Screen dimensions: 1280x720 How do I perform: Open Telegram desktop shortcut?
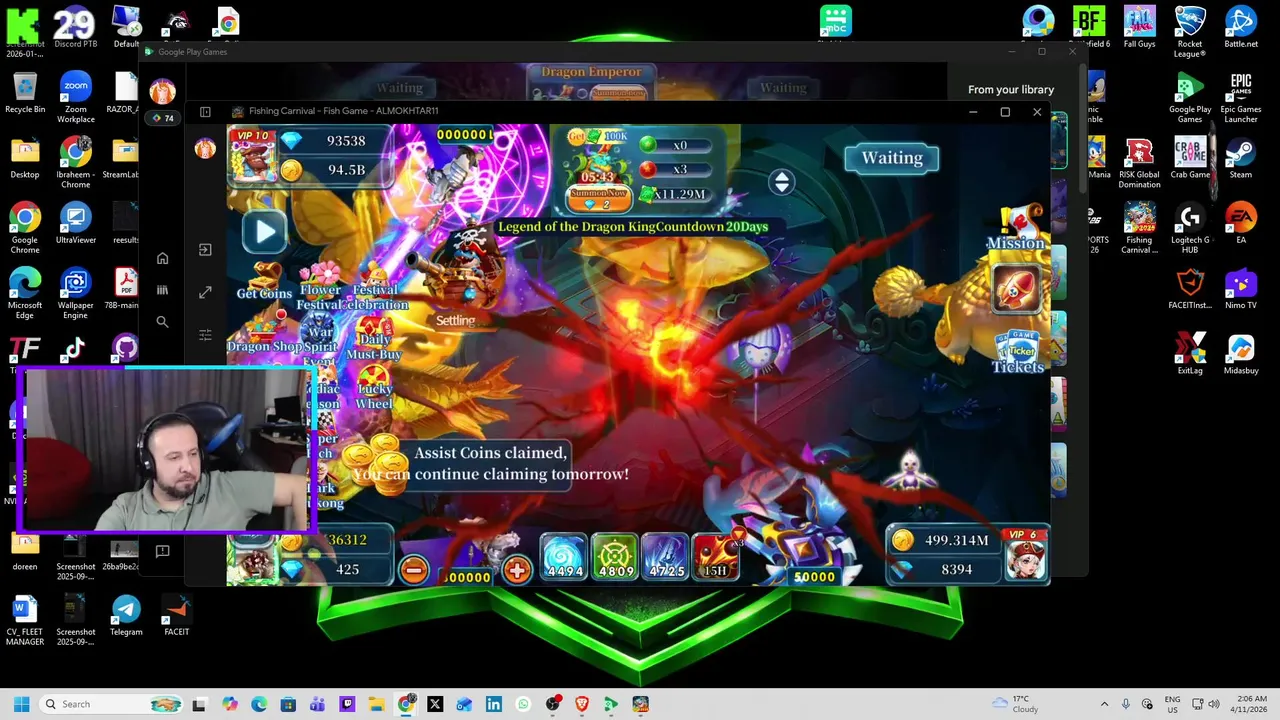pos(126,614)
